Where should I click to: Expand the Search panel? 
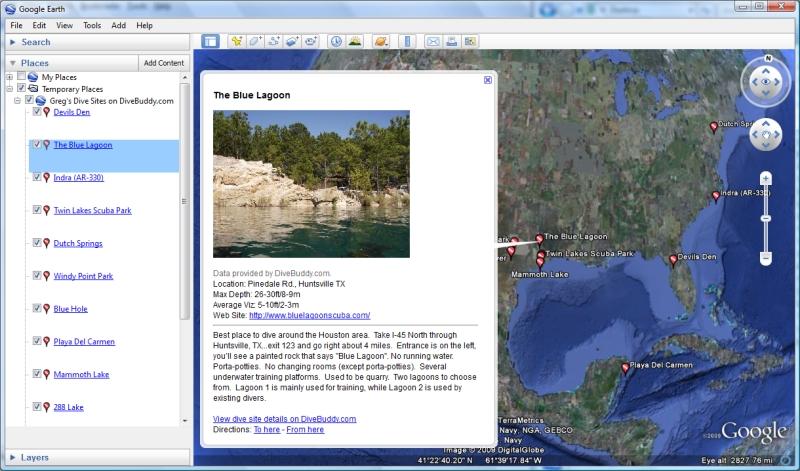pos(13,42)
